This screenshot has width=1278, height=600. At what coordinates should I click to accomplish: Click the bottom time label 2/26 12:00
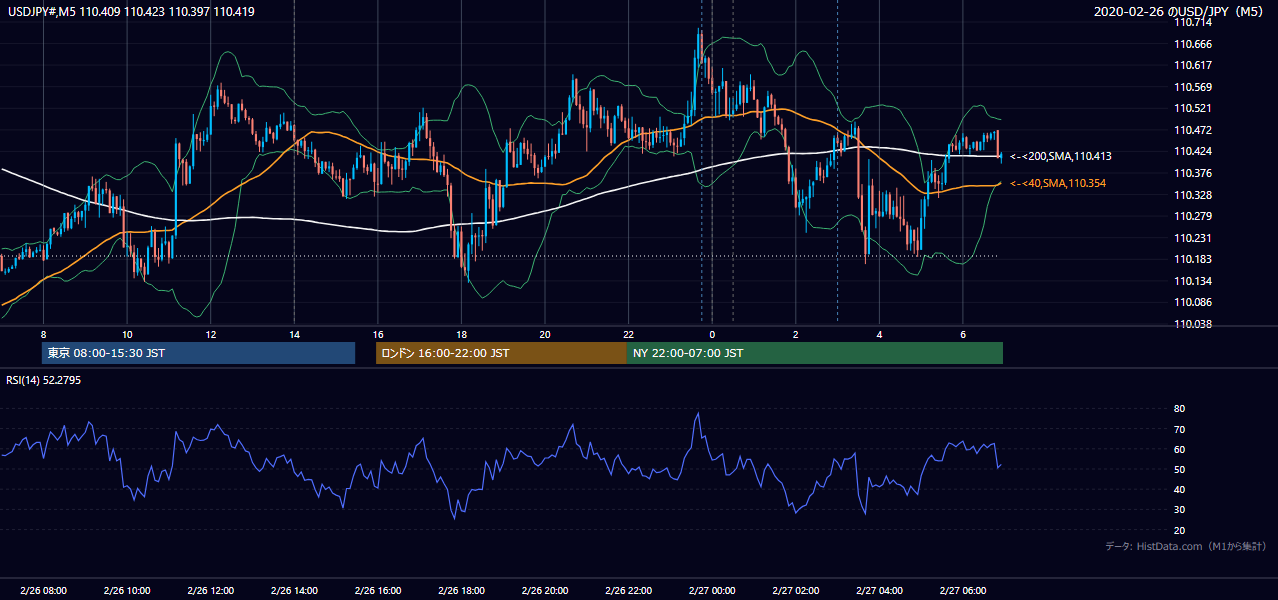[211, 590]
